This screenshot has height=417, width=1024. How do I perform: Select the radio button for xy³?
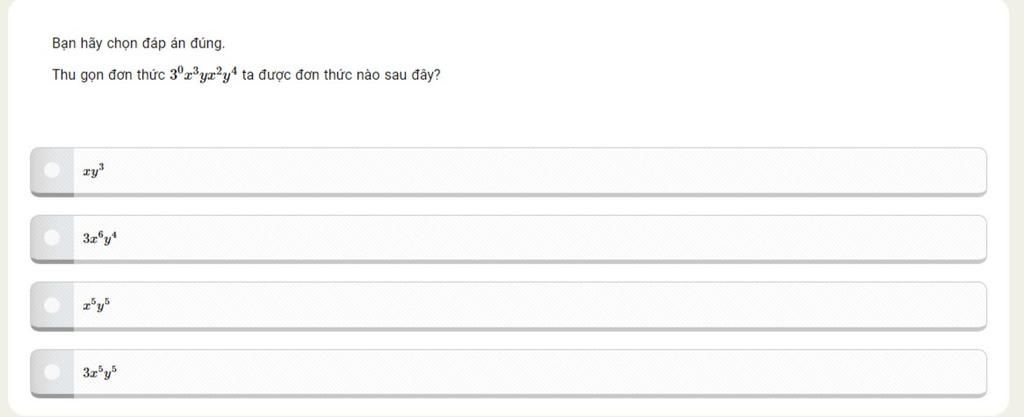pos(52,171)
